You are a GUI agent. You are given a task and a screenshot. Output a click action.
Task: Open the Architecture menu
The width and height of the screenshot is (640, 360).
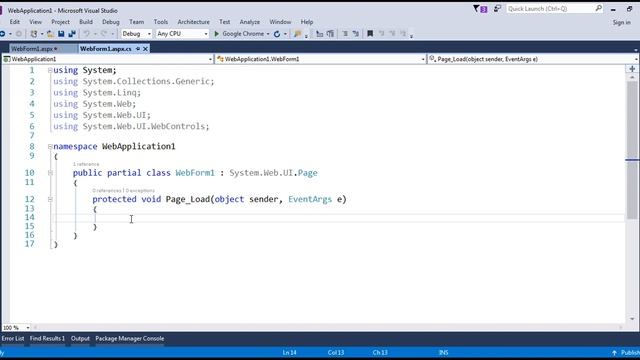pos(193,22)
